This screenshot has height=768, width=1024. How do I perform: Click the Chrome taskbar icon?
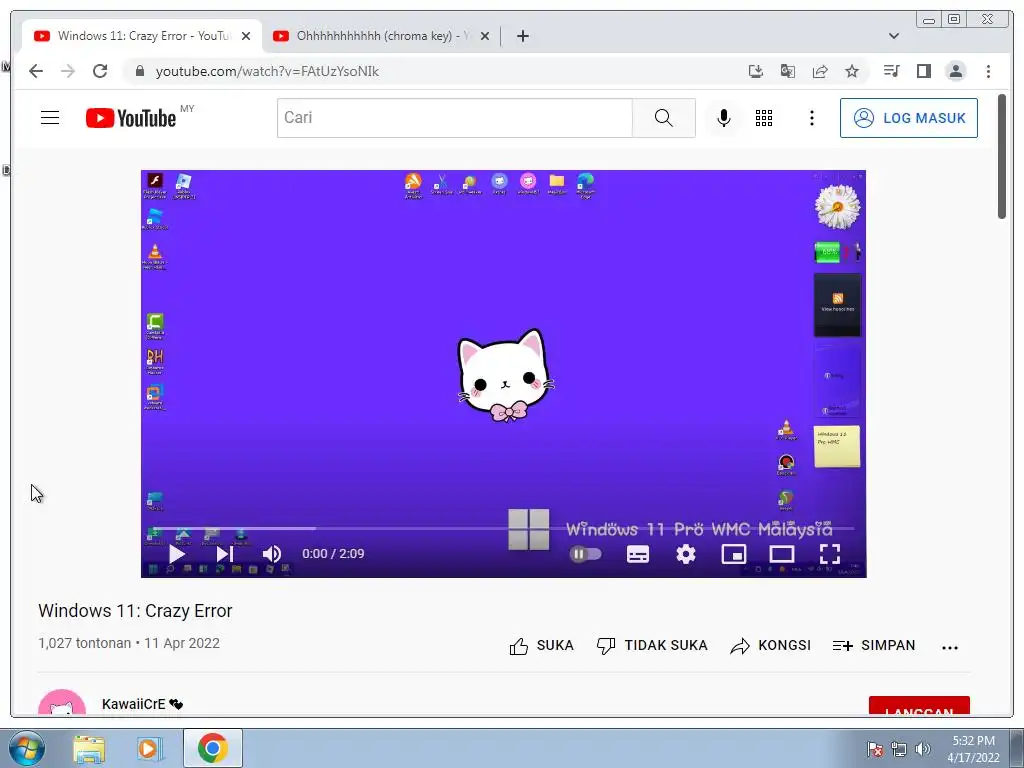coord(212,748)
